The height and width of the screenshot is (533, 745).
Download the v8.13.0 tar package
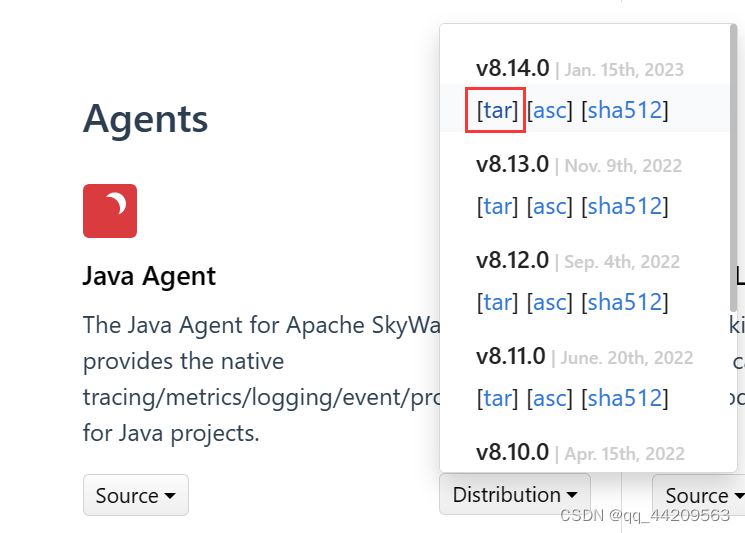[x=497, y=206]
